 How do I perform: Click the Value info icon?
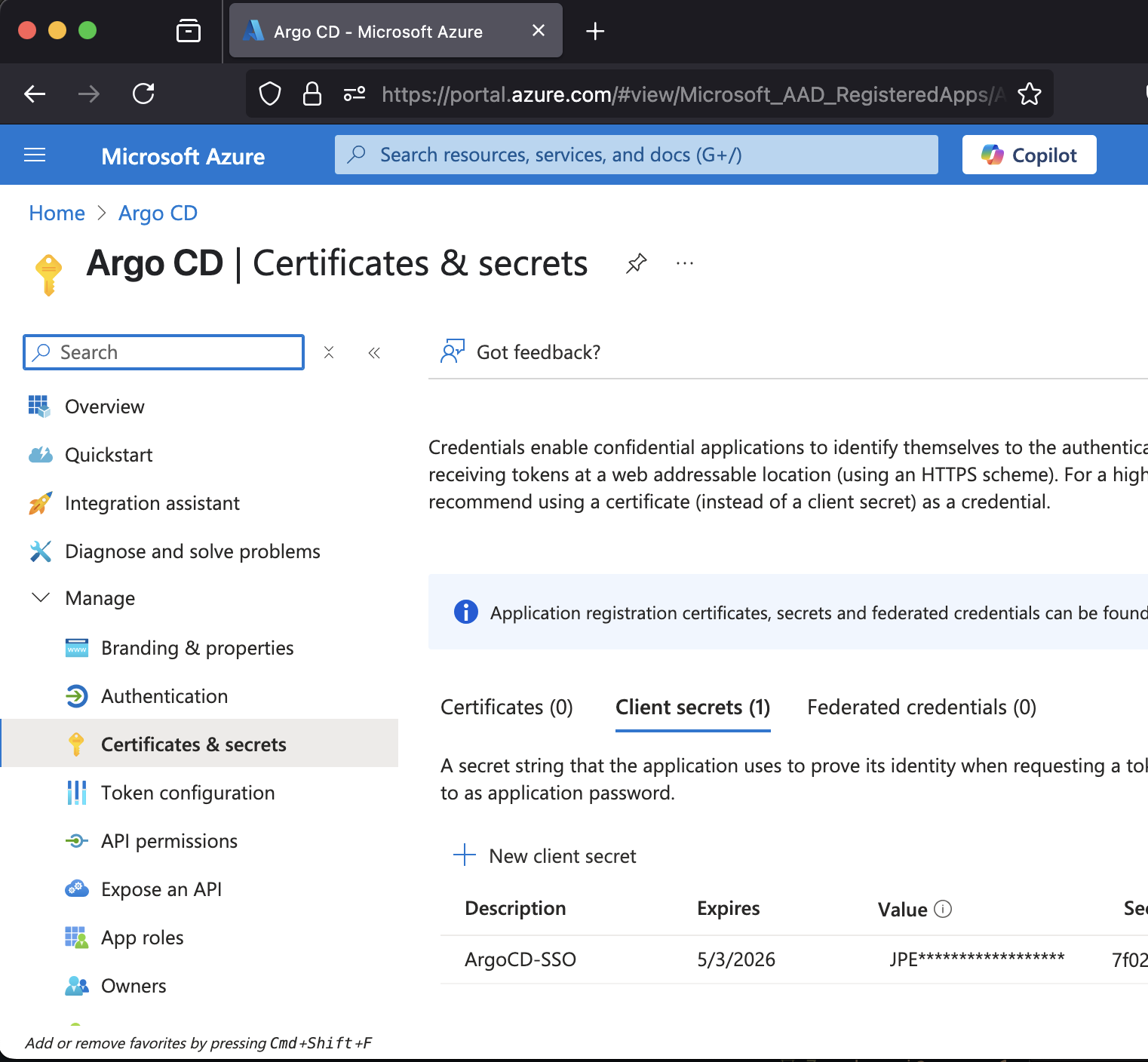coord(943,909)
